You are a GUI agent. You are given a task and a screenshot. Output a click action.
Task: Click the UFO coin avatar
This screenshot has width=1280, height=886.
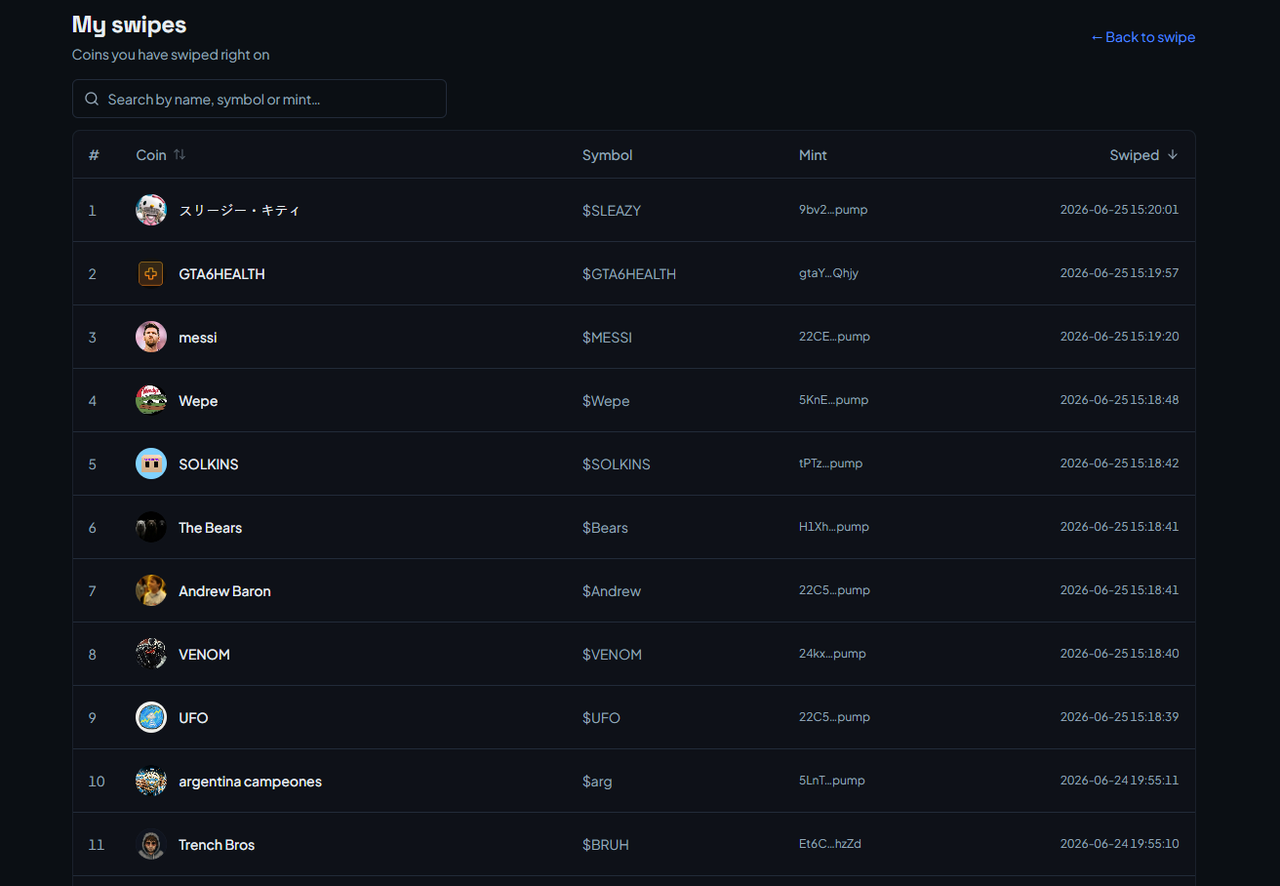tap(151, 717)
